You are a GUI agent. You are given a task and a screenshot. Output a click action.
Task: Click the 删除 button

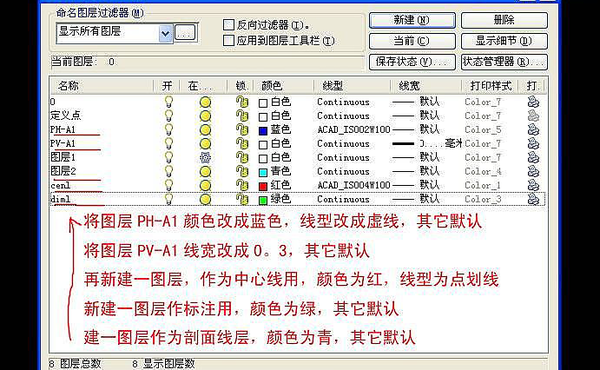[504, 20]
